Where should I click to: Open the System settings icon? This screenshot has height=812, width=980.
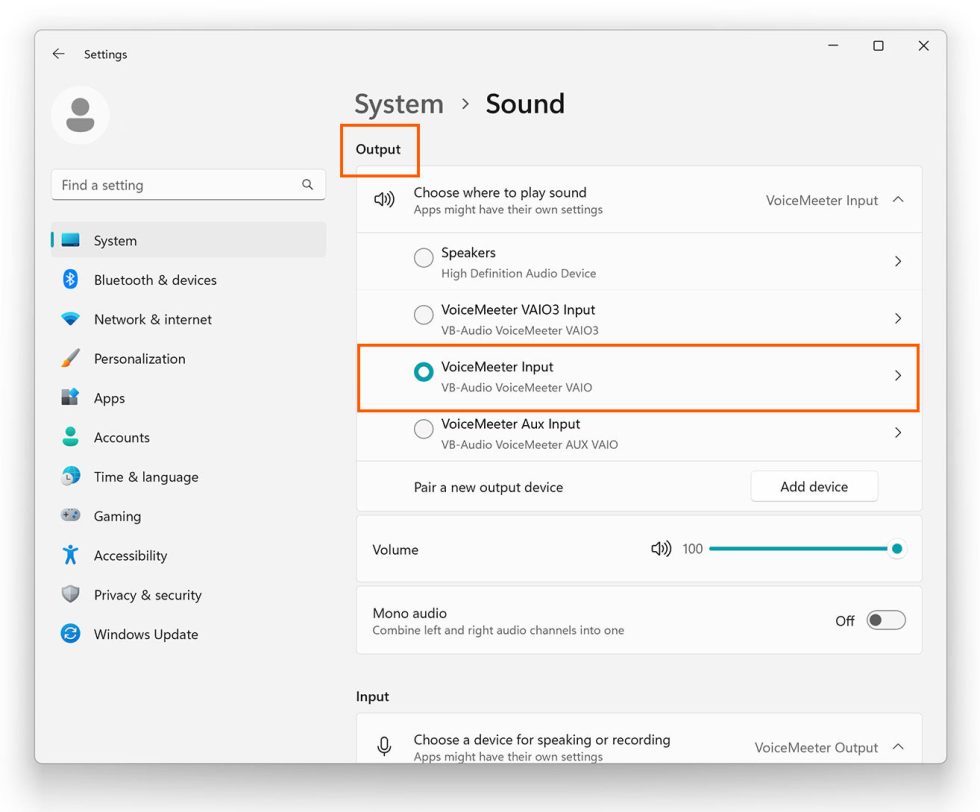point(70,240)
